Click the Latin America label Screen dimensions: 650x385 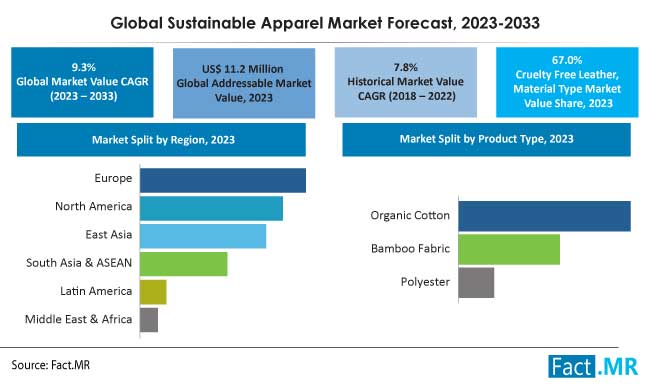96,291
